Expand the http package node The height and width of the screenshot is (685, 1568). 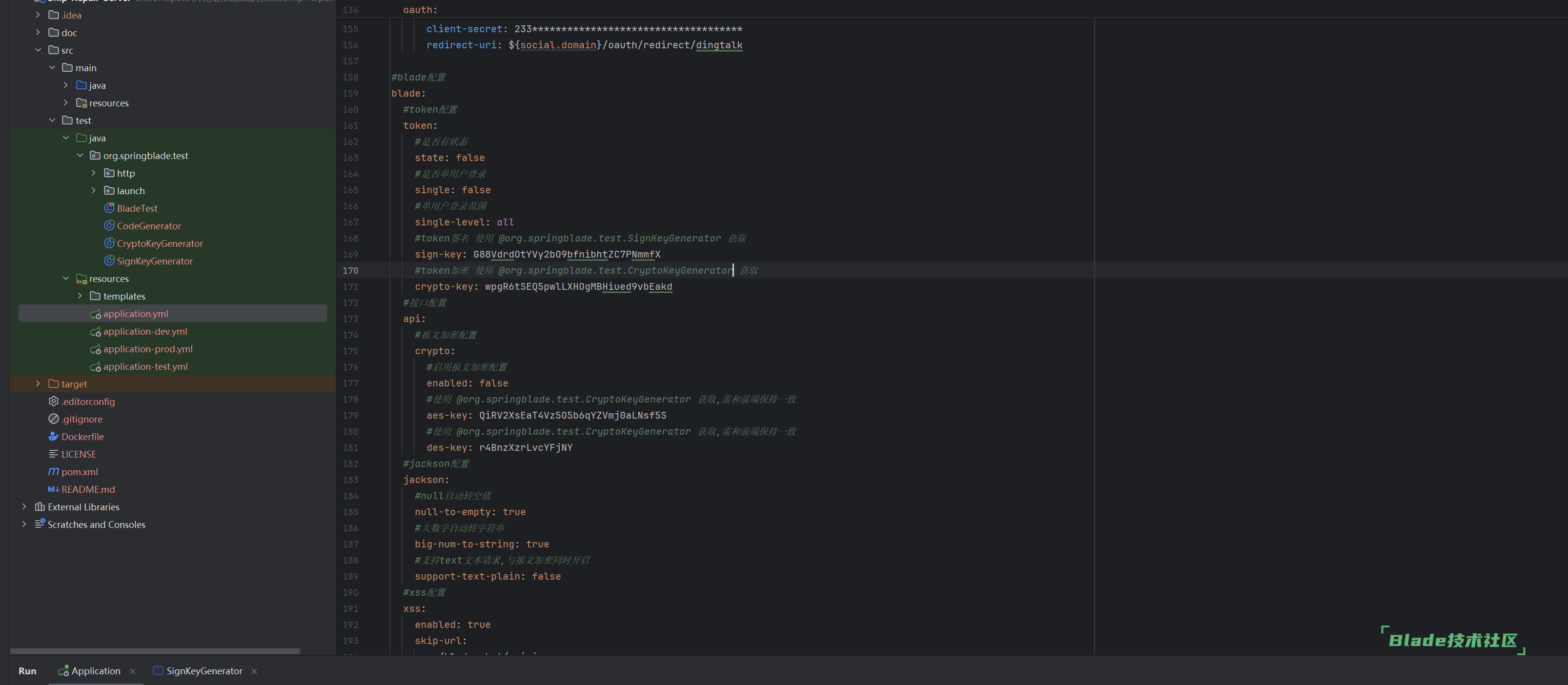pyautogui.click(x=94, y=173)
